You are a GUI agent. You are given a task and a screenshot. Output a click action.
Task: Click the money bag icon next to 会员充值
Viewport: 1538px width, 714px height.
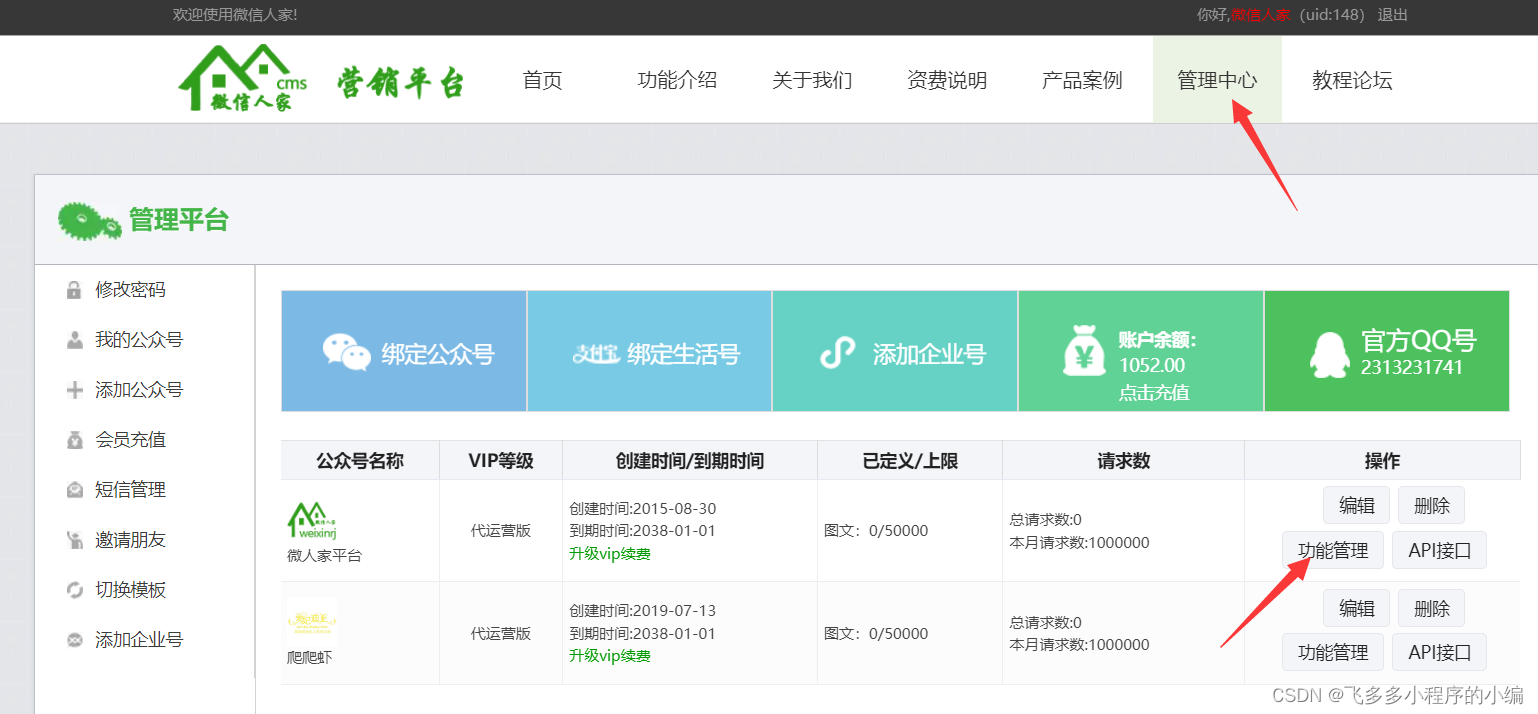click(x=74, y=440)
